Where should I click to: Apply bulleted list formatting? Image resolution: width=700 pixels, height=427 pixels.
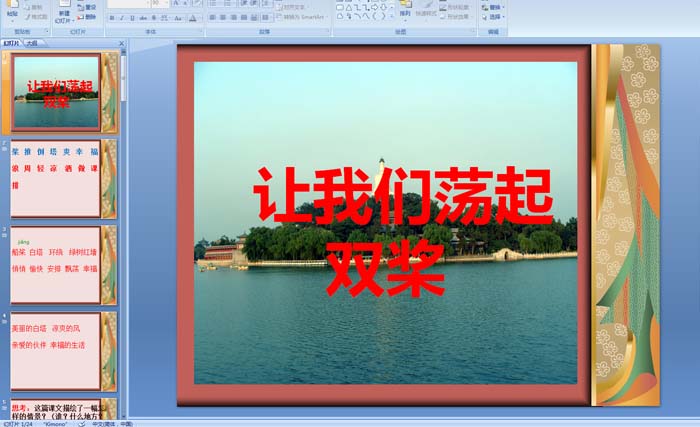click(213, 3)
